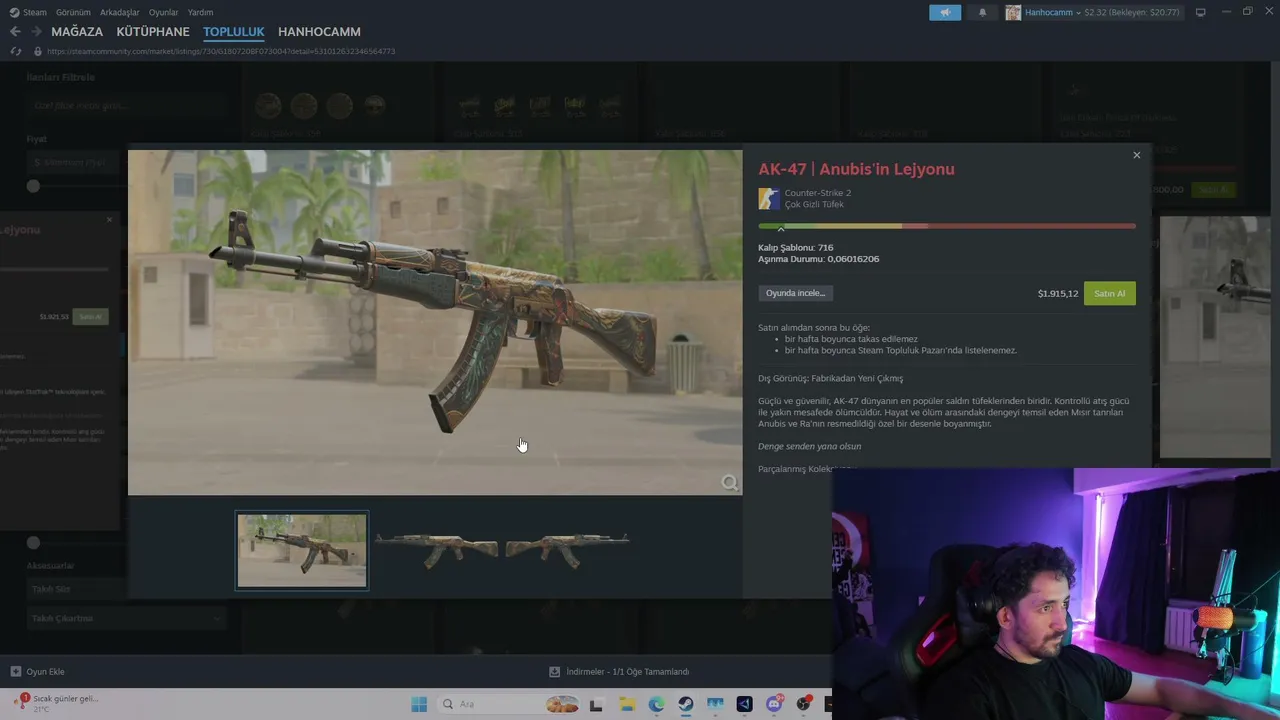The height and width of the screenshot is (720, 1280).
Task: Click the Hanhocamm profile avatar
Action: (1013, 12)
